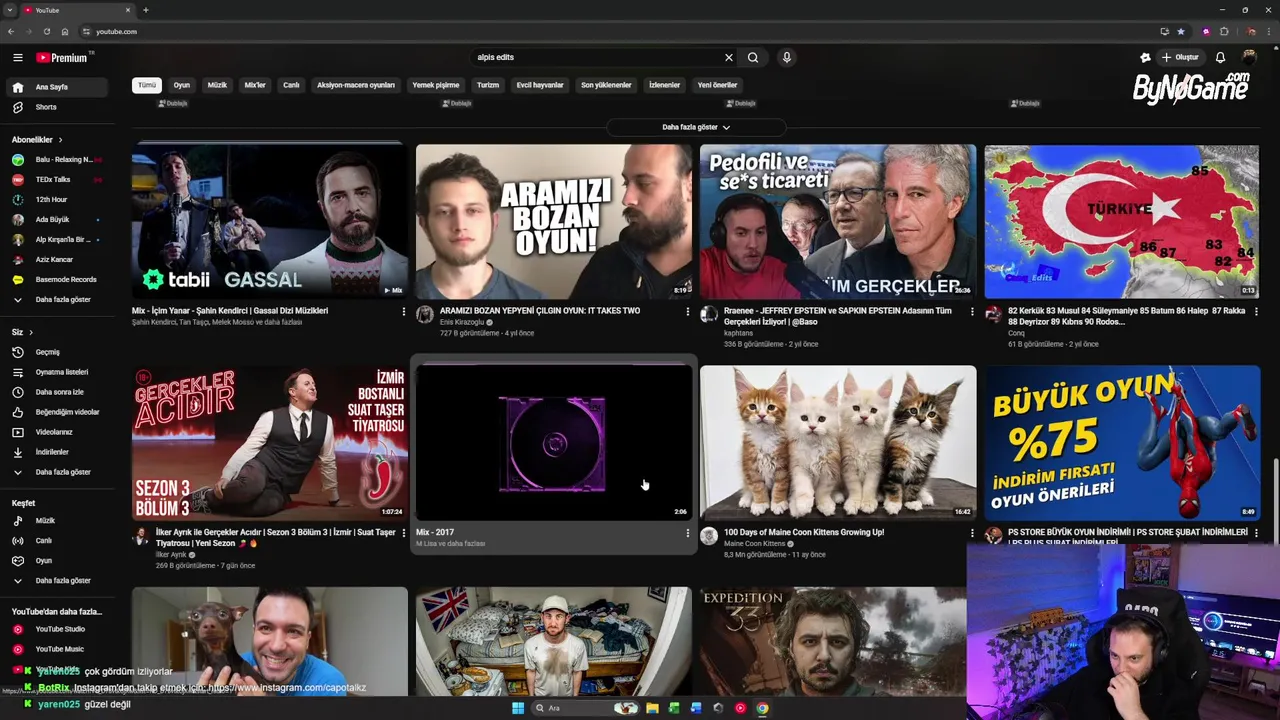This screenshot has height=720, width=1280.
Task: Select the Evcil hayvanlar chip
Action: click(540, 85)
